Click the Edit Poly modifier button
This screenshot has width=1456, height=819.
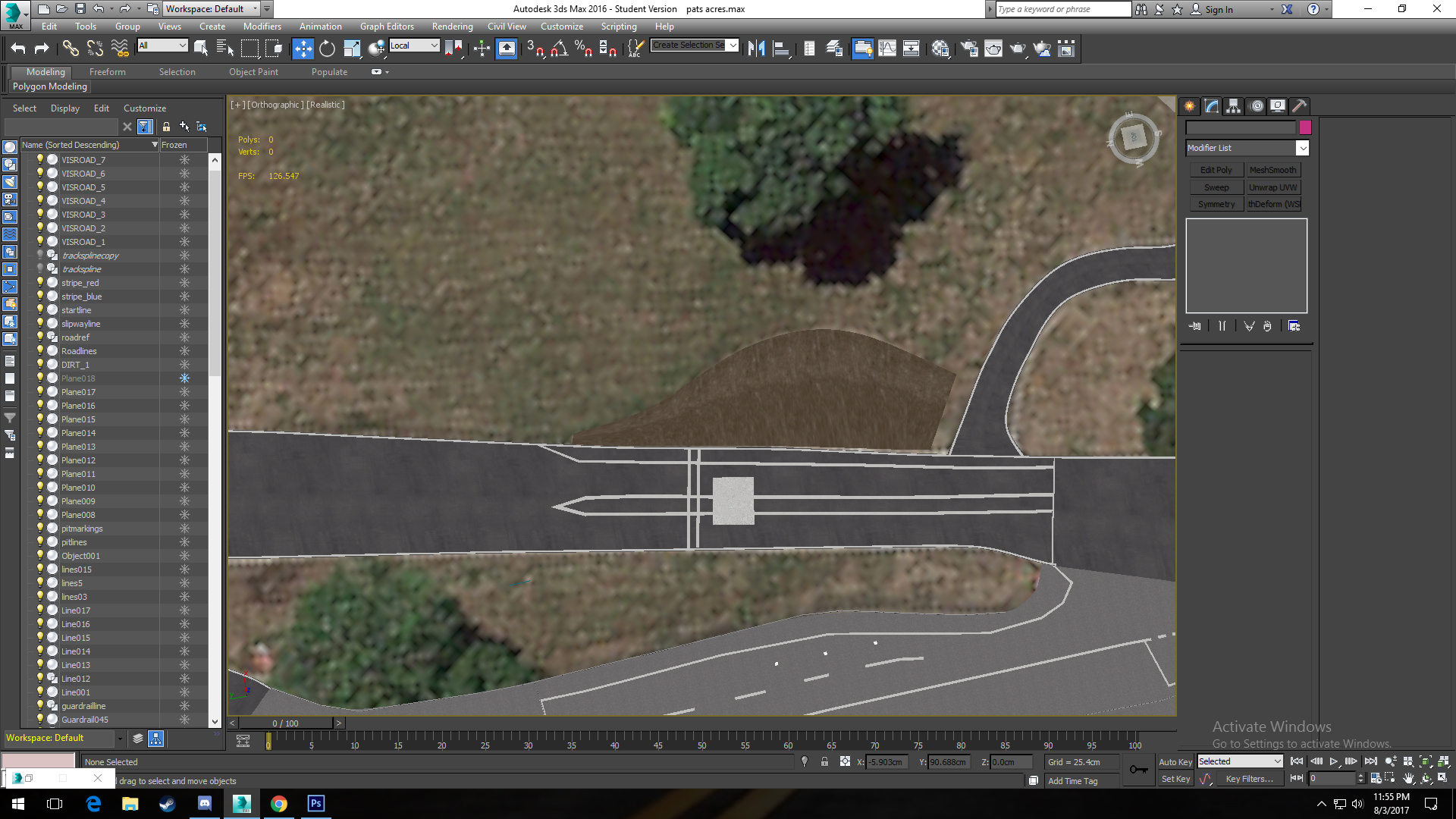pos(1216,170)
